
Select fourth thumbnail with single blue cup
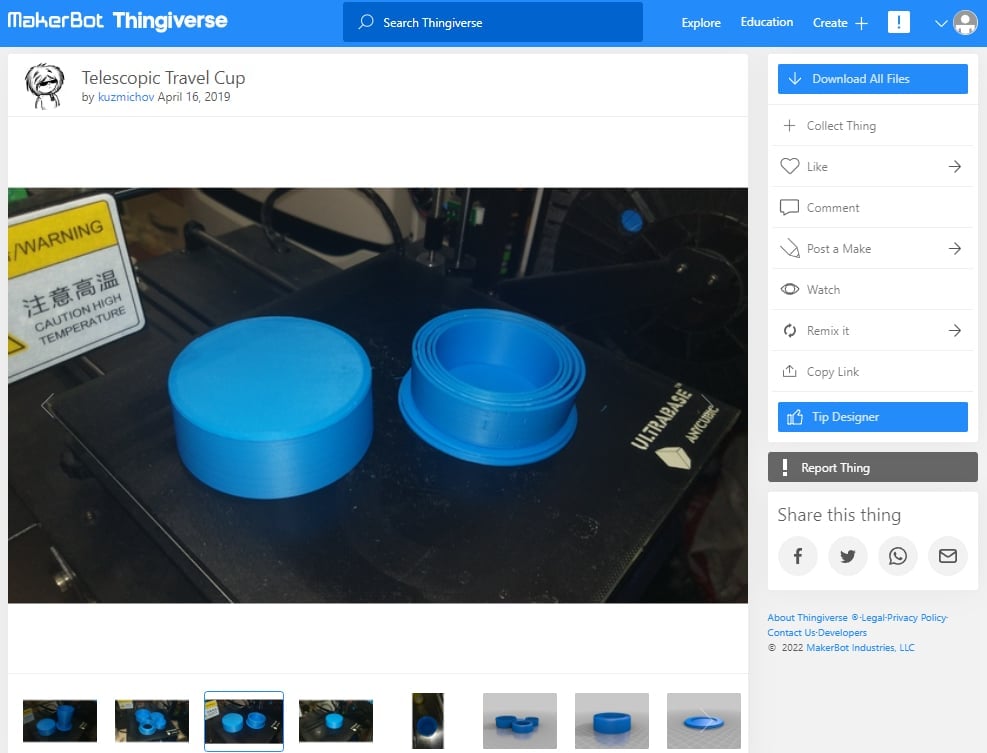pyautogui.click(x=336, y=721)
